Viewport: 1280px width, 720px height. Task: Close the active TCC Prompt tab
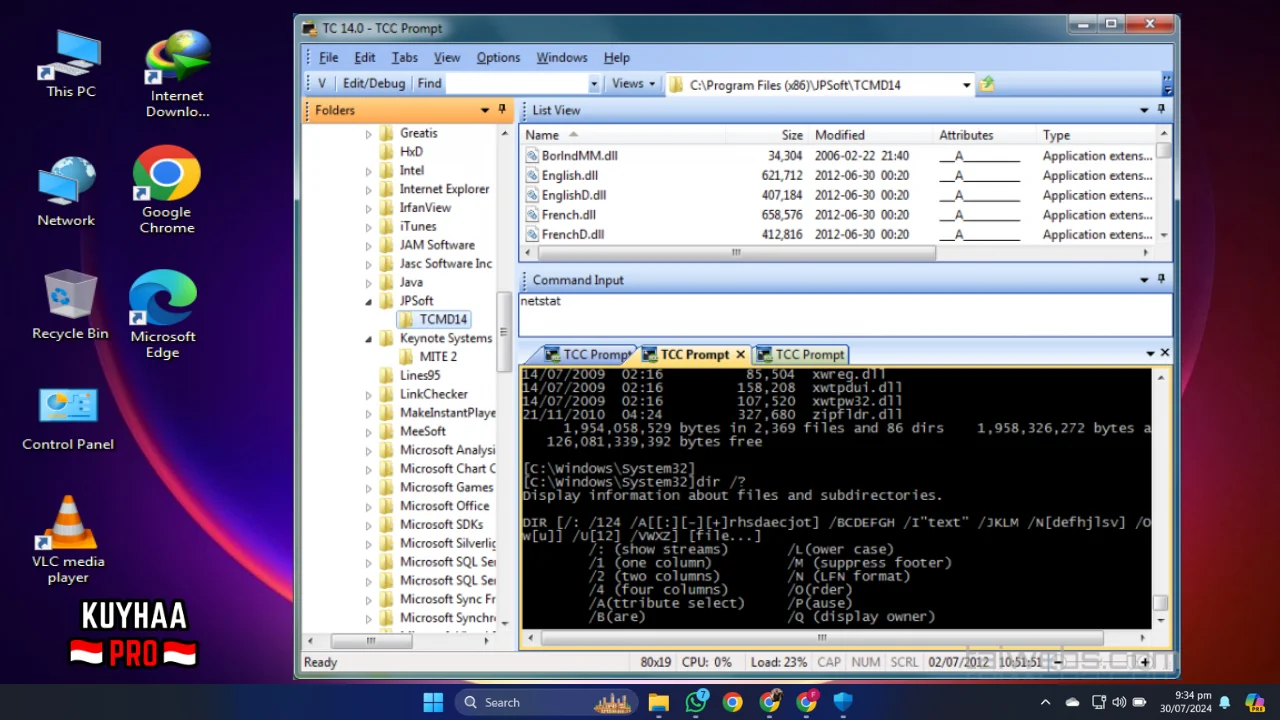pyautogui.click(x=740, y=355)
